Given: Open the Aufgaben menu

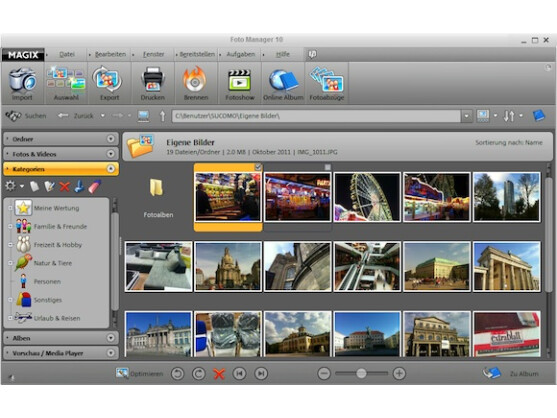Looking at the screenshot, I should pos(240,54).
